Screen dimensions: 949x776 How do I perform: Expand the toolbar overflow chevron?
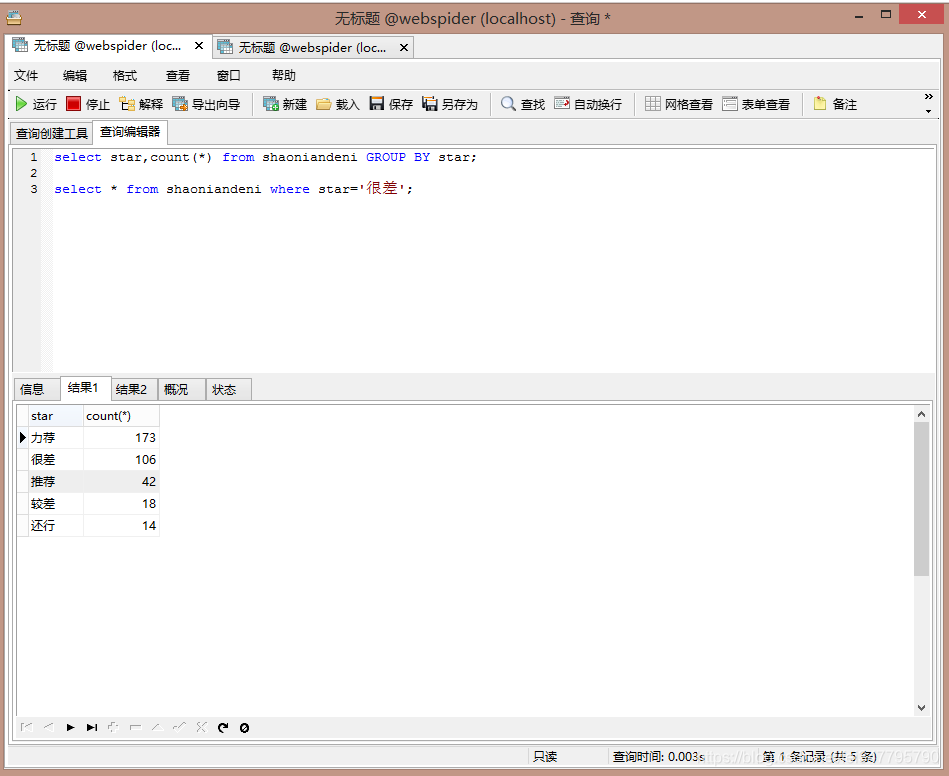tap(928, 97)
